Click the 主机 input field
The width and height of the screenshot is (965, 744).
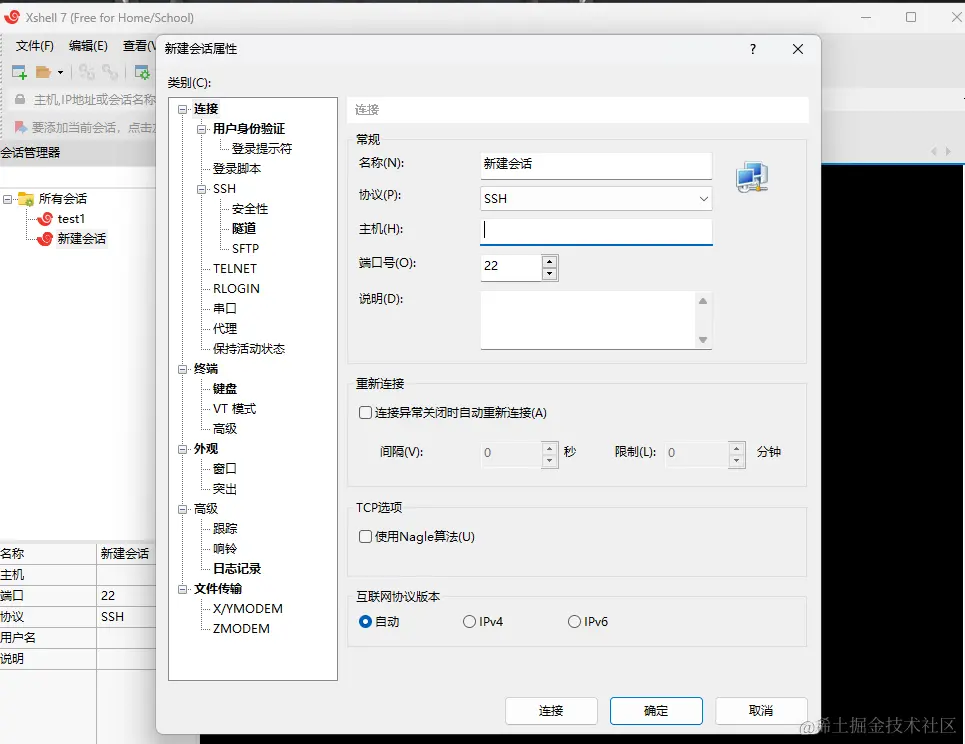click(596, 231)
